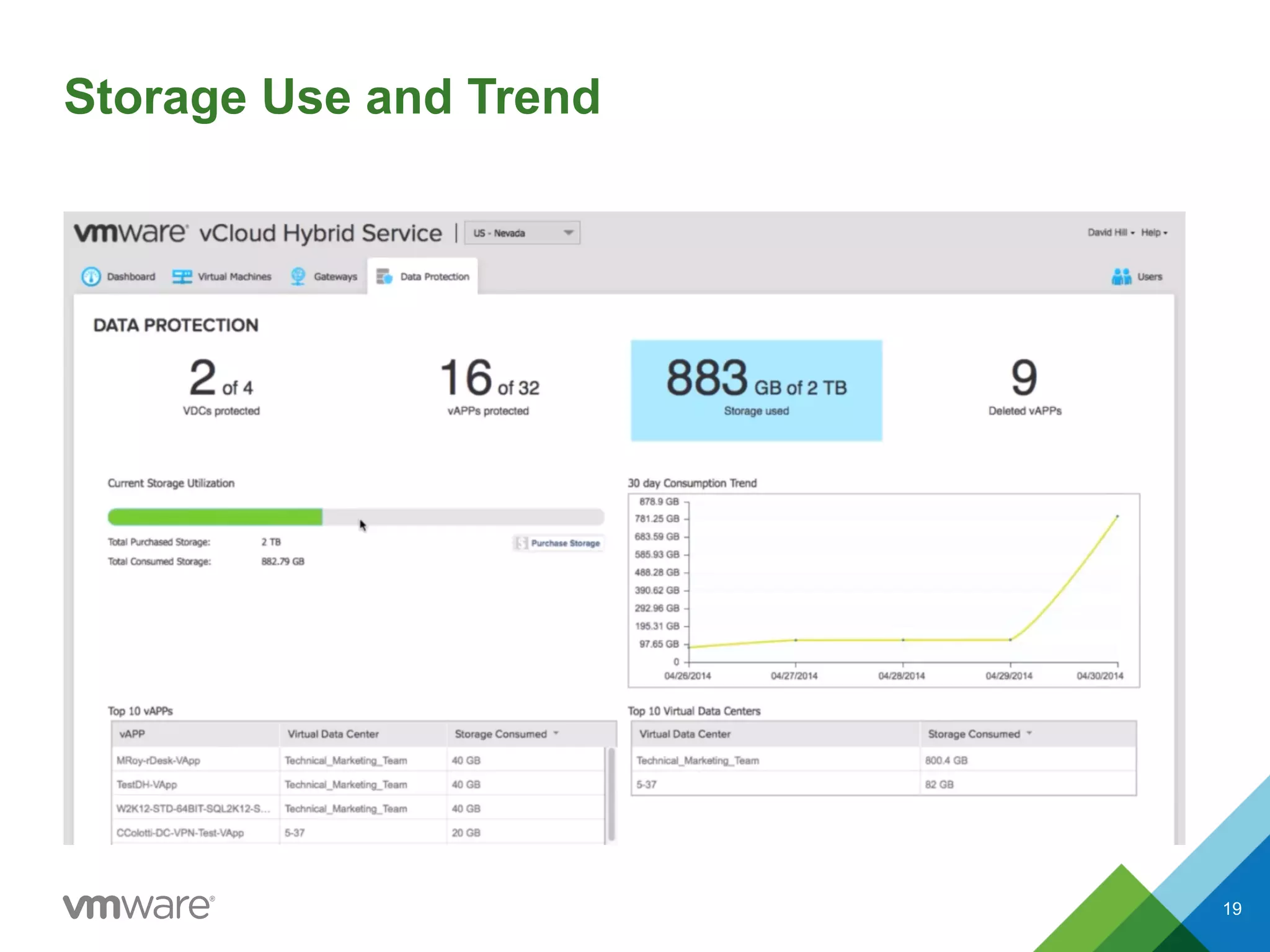Click the 04/28/2014 trend chart data point

point(903,639)
